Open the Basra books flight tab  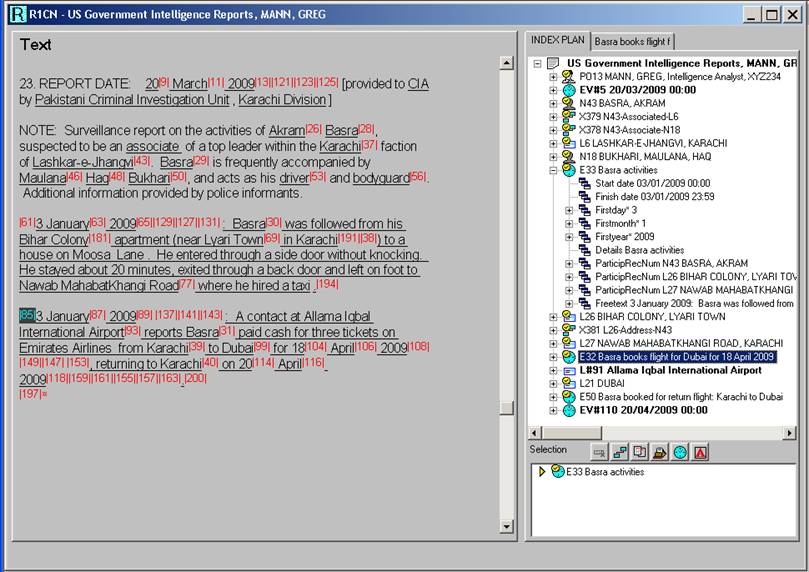click(x=632, y=41)
